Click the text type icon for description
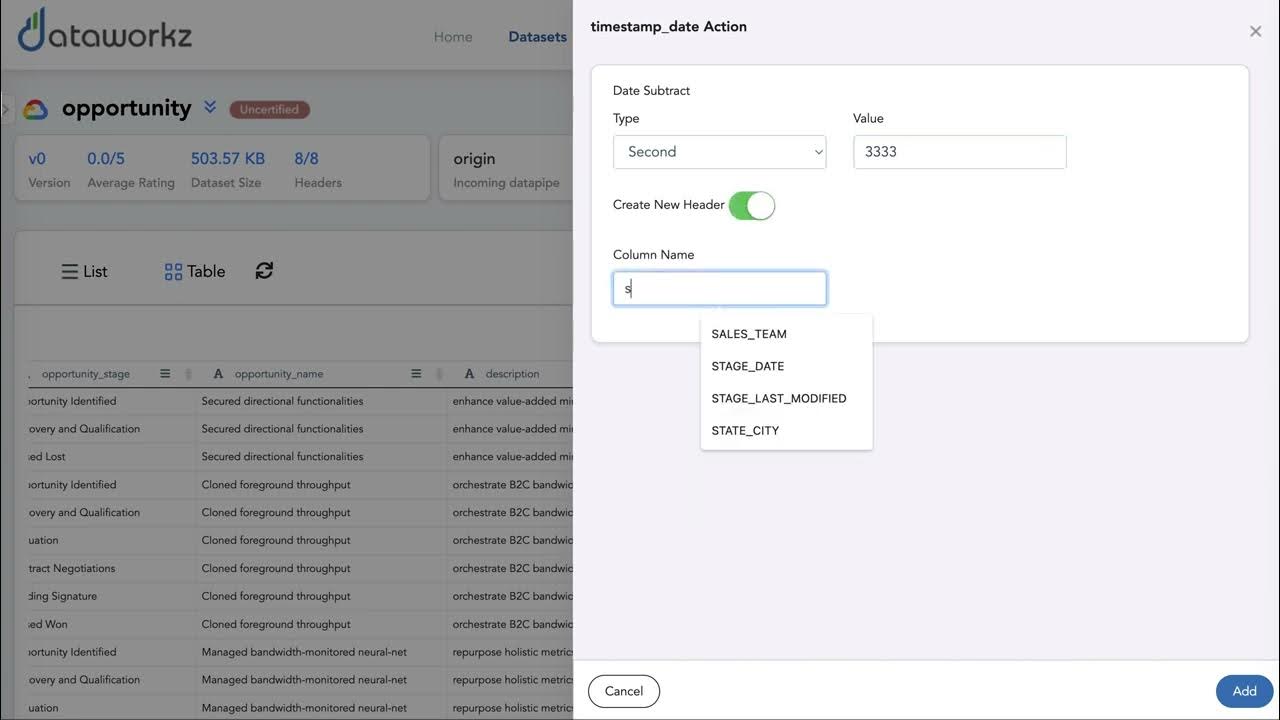The width and height of the screenshot is (1280, 720). point(469,374)
